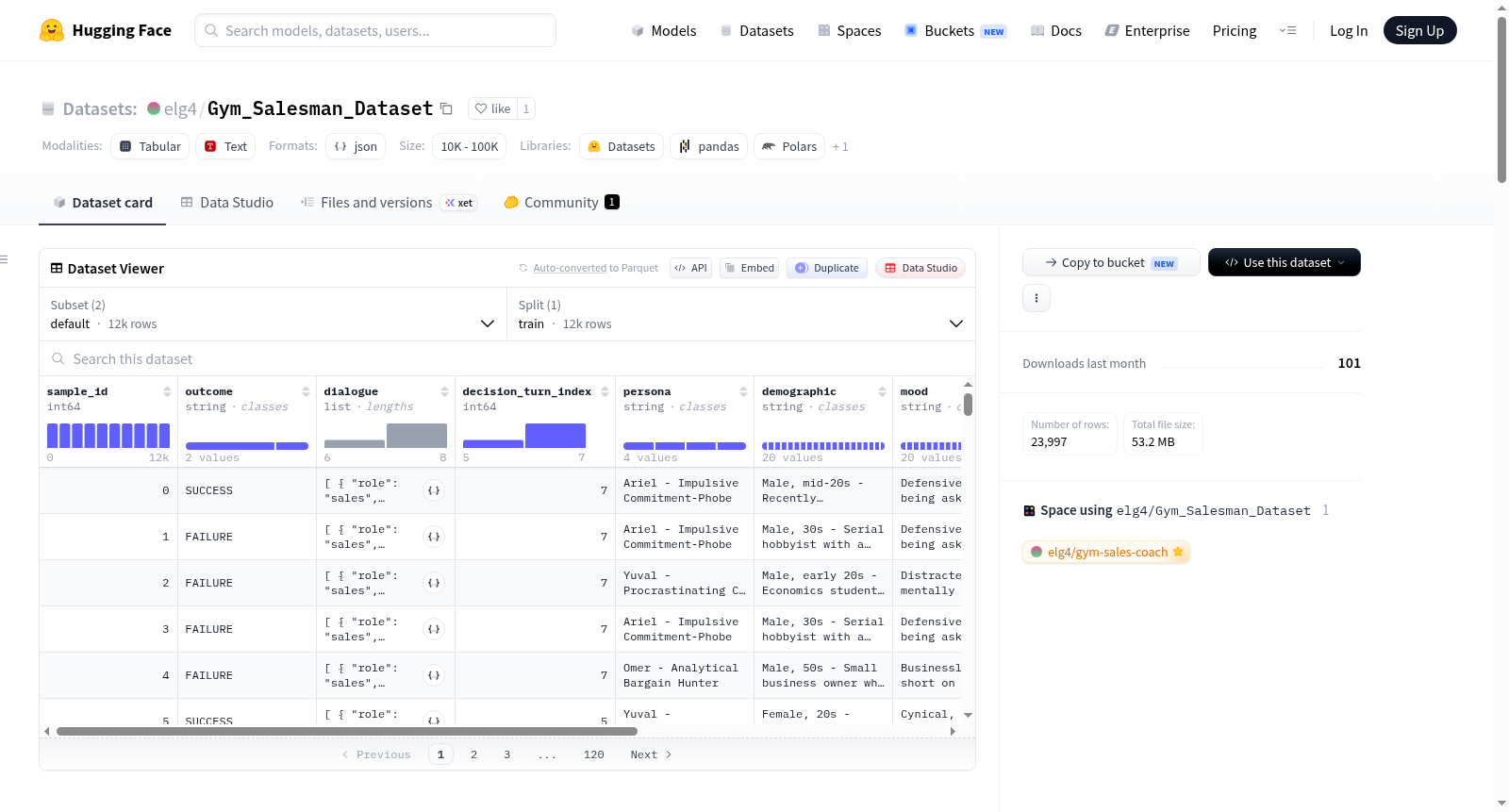
Task: Go to the Next table page
Action: point(651,754)
